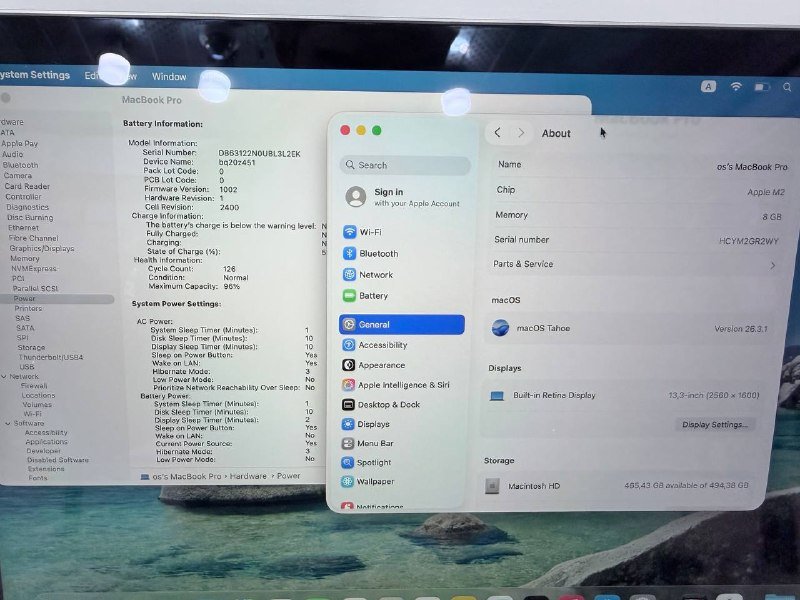Screen dimensions: 800x600
Task: Select Fibre Channel in System Information sidebar
Action: pos(34,238)
